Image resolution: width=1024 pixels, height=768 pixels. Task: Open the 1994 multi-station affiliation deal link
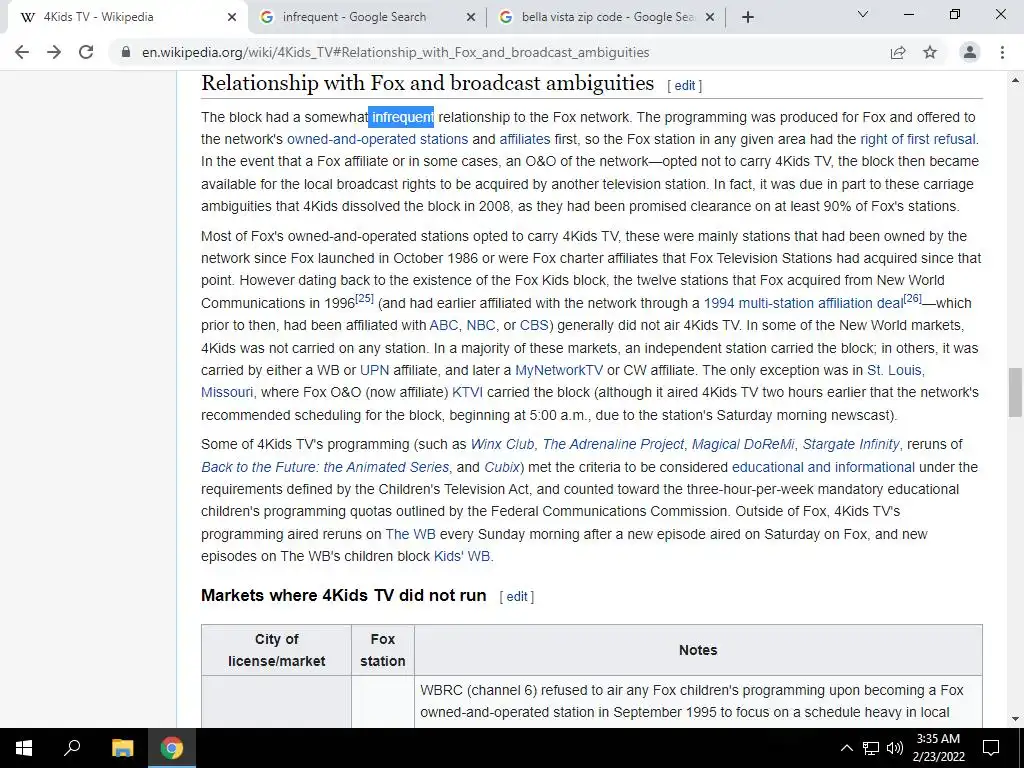point(803,303)
